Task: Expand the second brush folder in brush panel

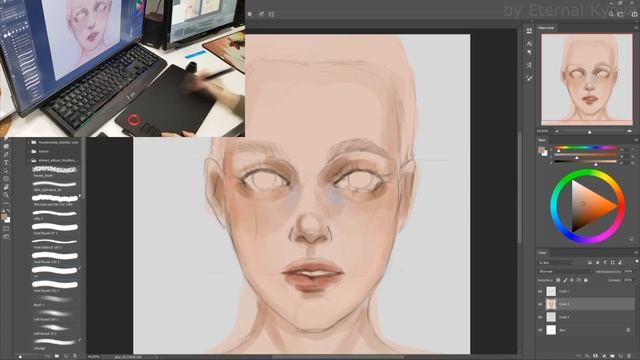Action: click(29, 151)
